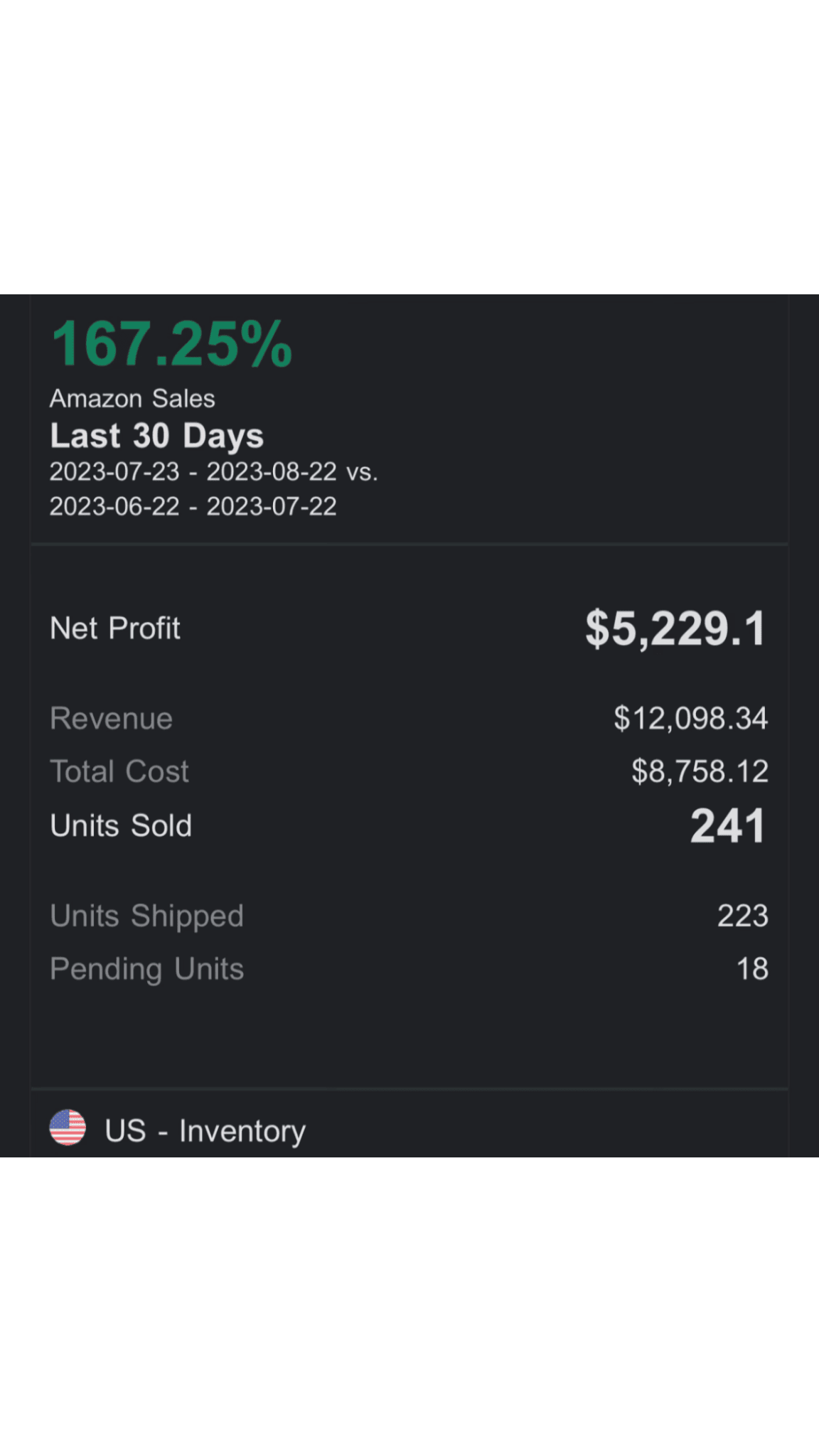Click the "vs." comparison text
The height and width of the screenshot is (1456, 819).
click(x=362, y=472)
